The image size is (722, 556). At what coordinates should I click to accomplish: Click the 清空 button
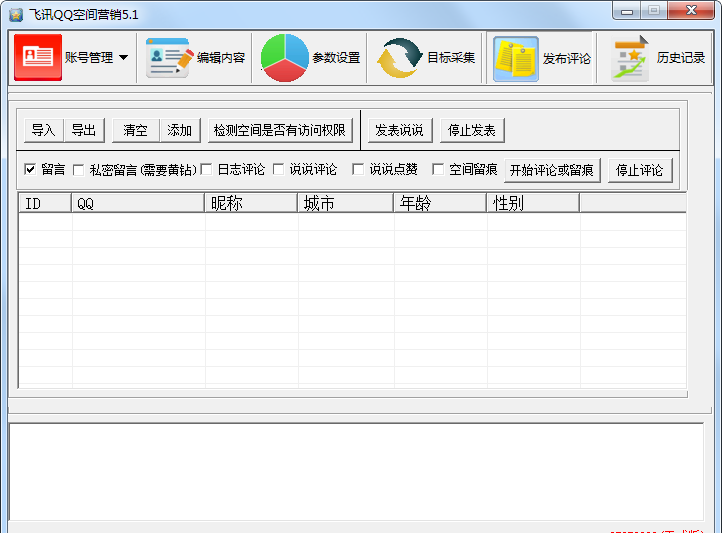136,130
